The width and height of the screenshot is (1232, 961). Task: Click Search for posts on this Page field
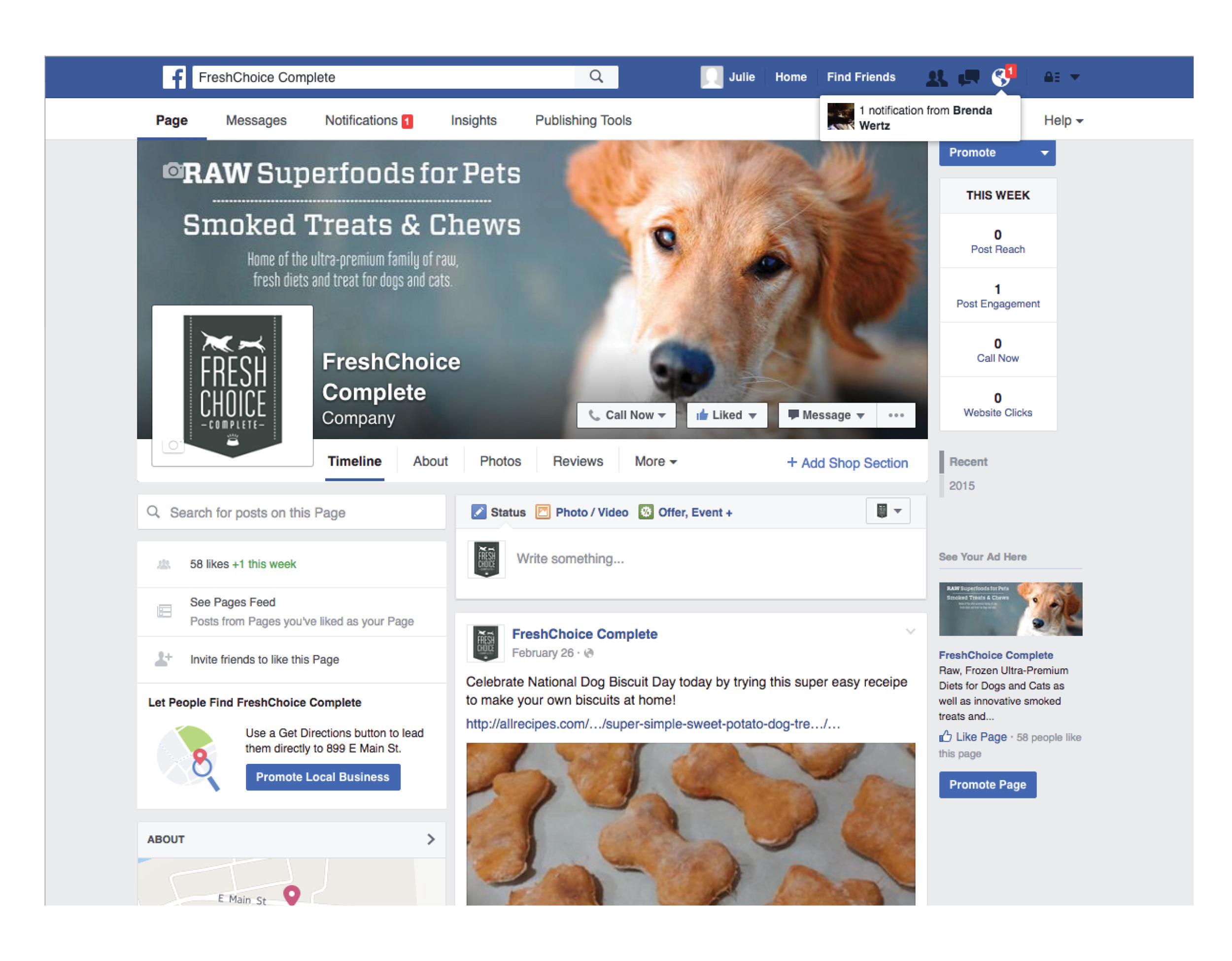(x=291, y=512)
